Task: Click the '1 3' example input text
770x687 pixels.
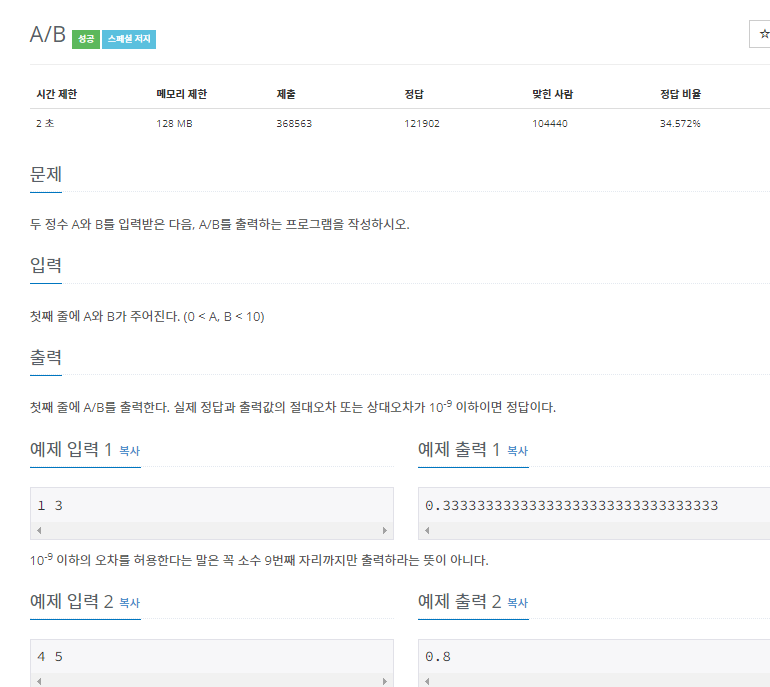Action: [x=50, y=506]
